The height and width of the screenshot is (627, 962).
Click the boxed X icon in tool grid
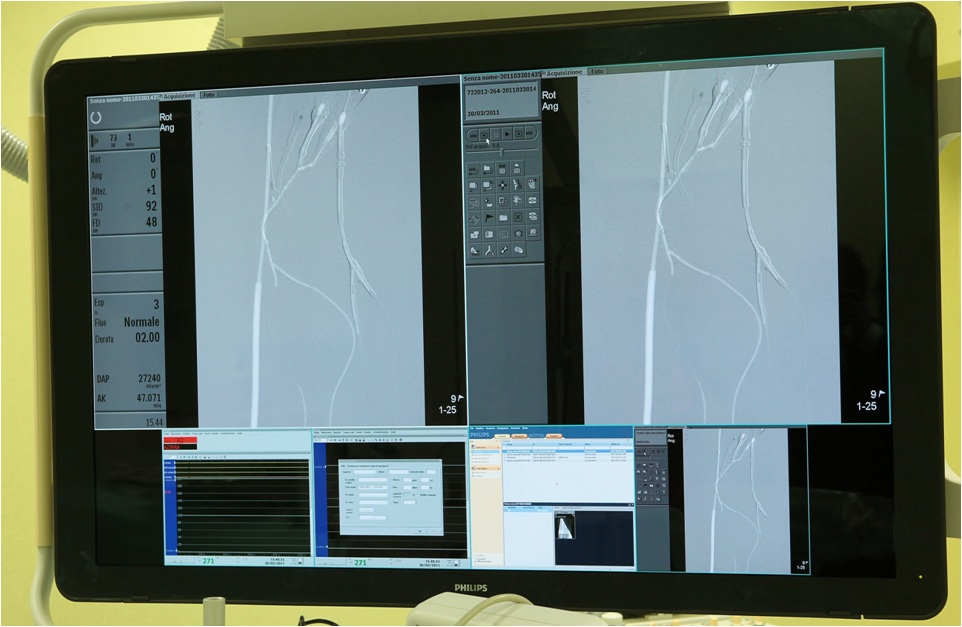point(517,217)
